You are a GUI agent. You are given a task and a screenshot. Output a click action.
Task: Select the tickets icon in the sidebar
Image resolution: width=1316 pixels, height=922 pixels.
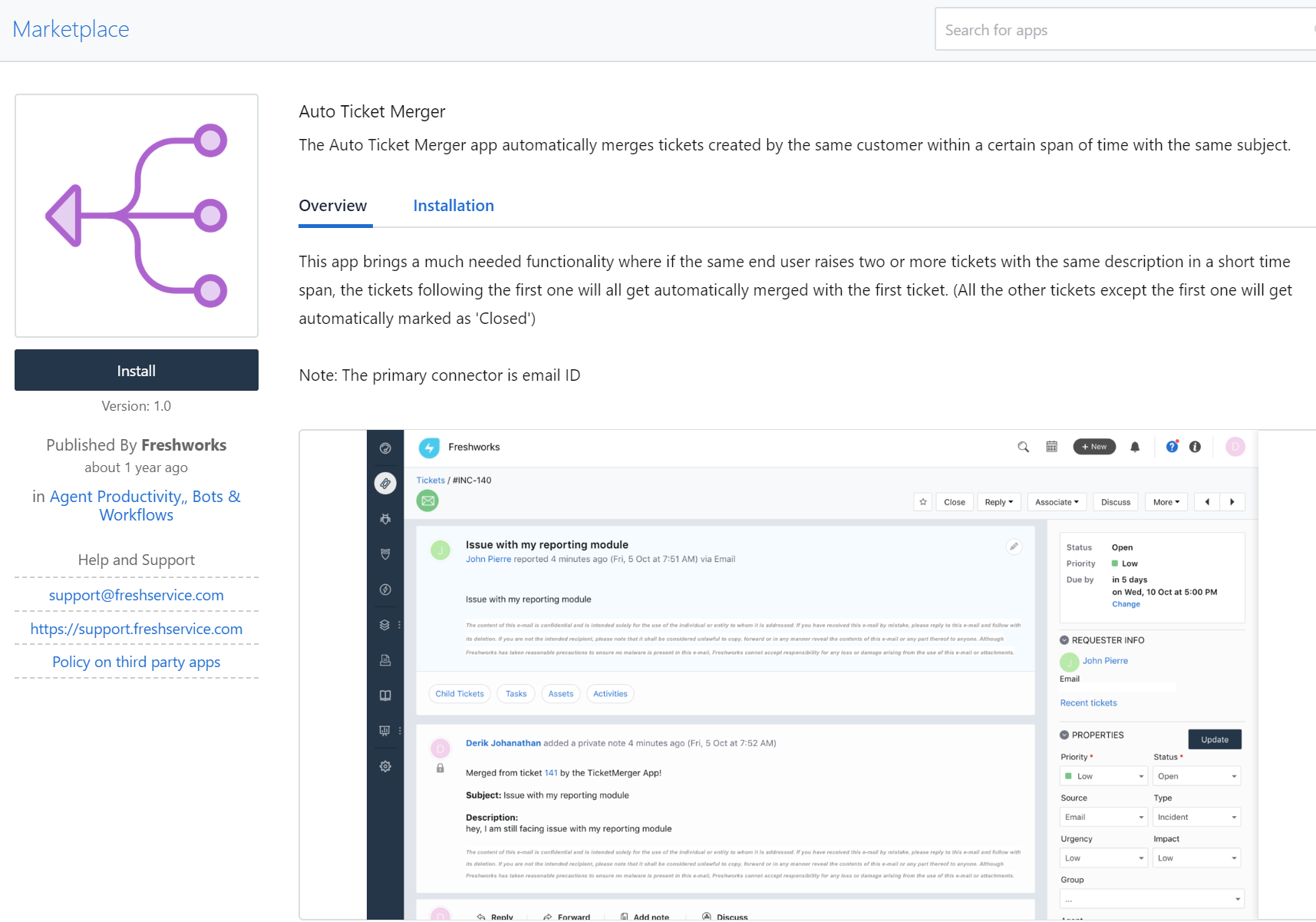(x=385, y=484)
